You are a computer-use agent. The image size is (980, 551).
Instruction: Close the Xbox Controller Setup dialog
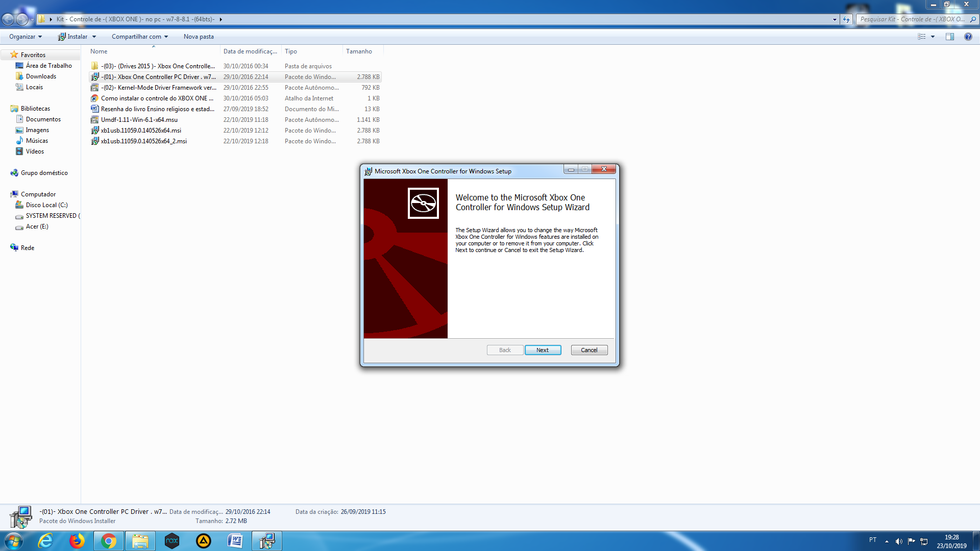tap(604, 169)
